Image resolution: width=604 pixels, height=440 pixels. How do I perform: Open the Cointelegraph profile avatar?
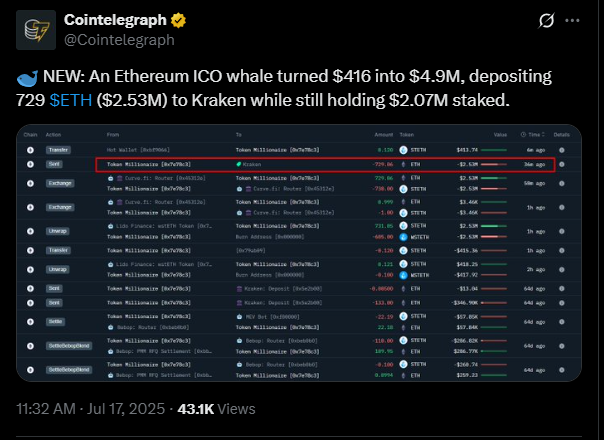tap(36, 30)
